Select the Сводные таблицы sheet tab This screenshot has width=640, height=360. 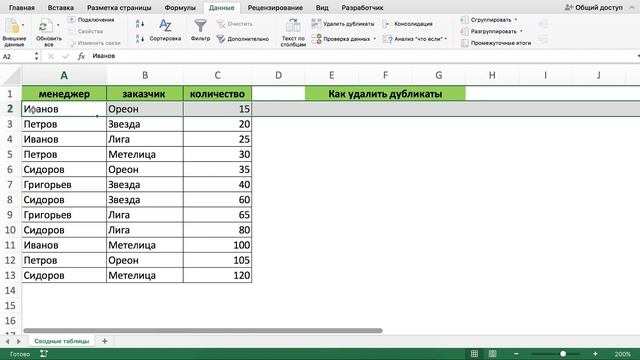62,341
